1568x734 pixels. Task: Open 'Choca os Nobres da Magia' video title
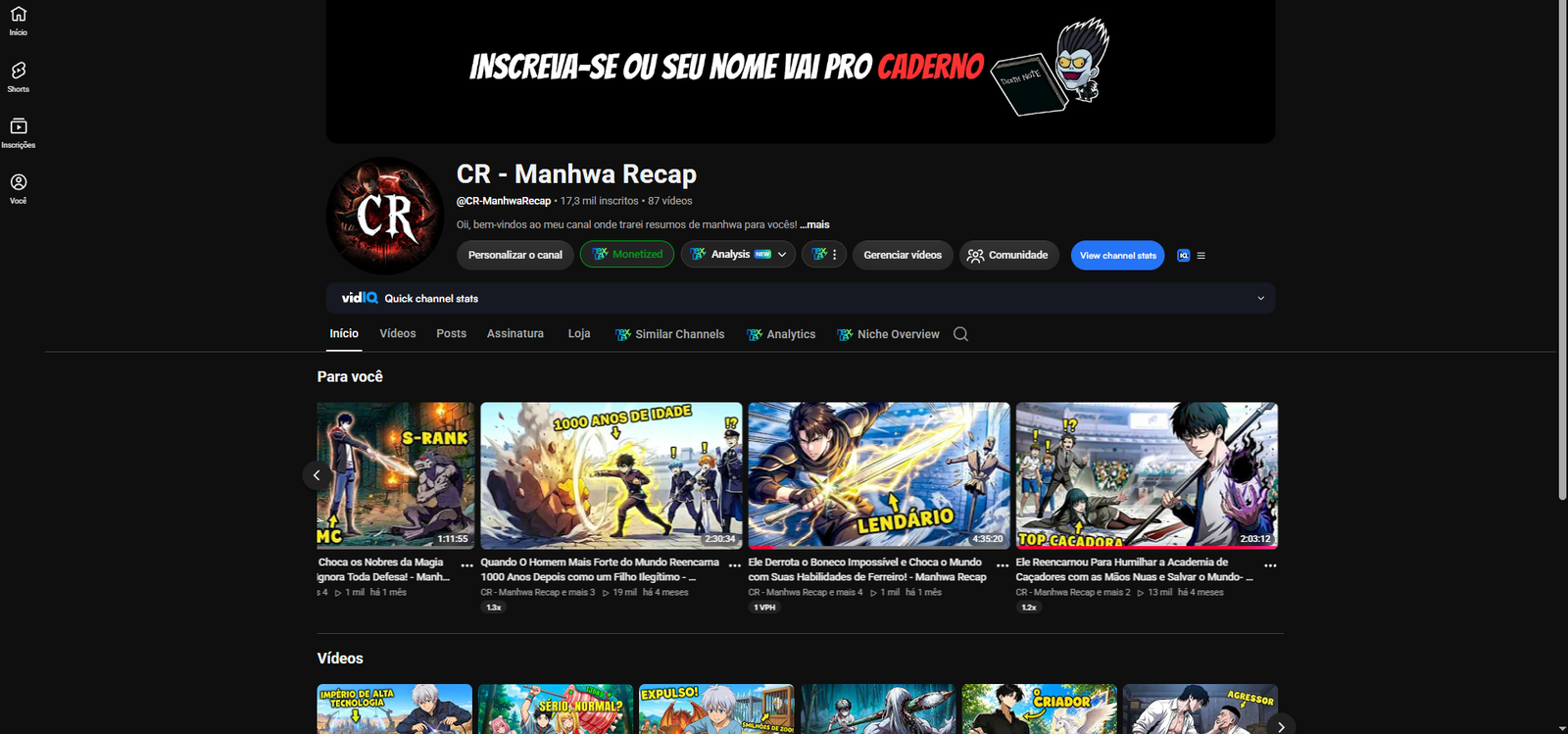[x=384, y=569]
